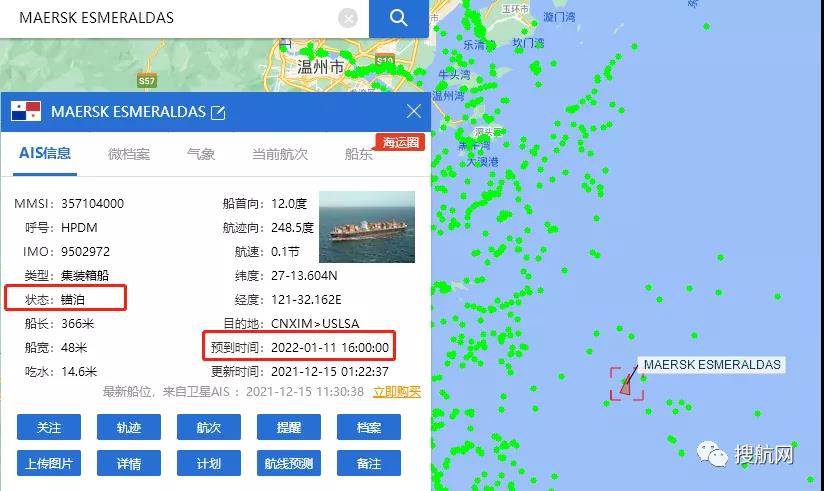824x491 pixels.
Task: Switch to the 微档案 tab
Action: (129, 154)
